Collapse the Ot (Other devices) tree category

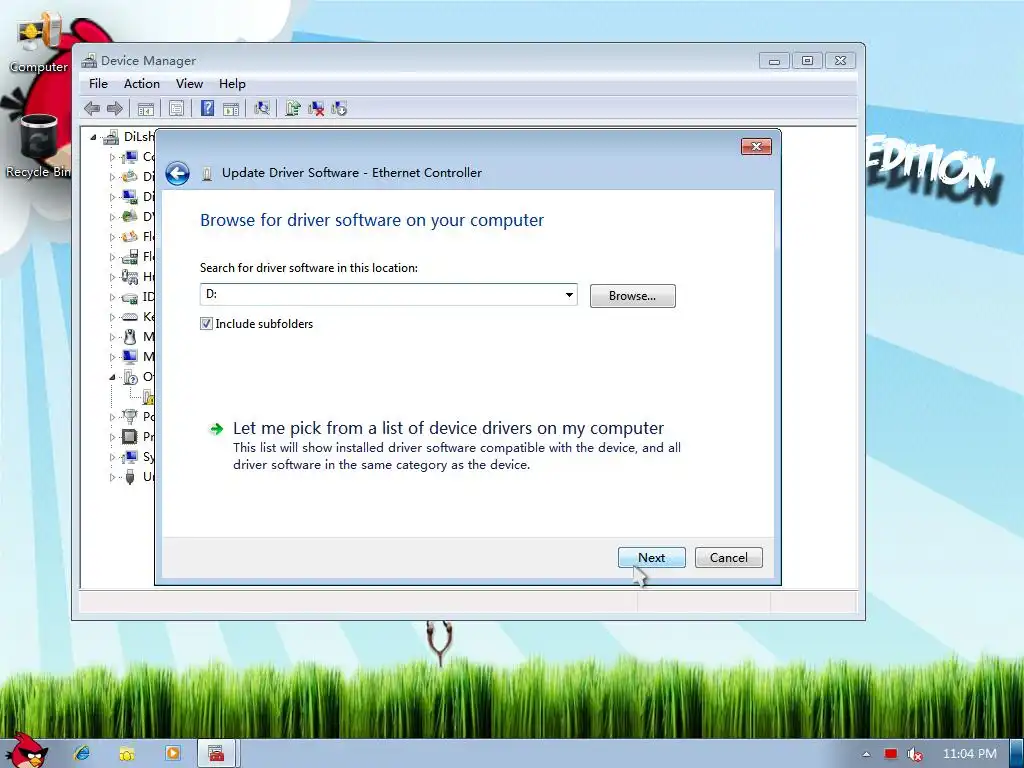point(112,377)
